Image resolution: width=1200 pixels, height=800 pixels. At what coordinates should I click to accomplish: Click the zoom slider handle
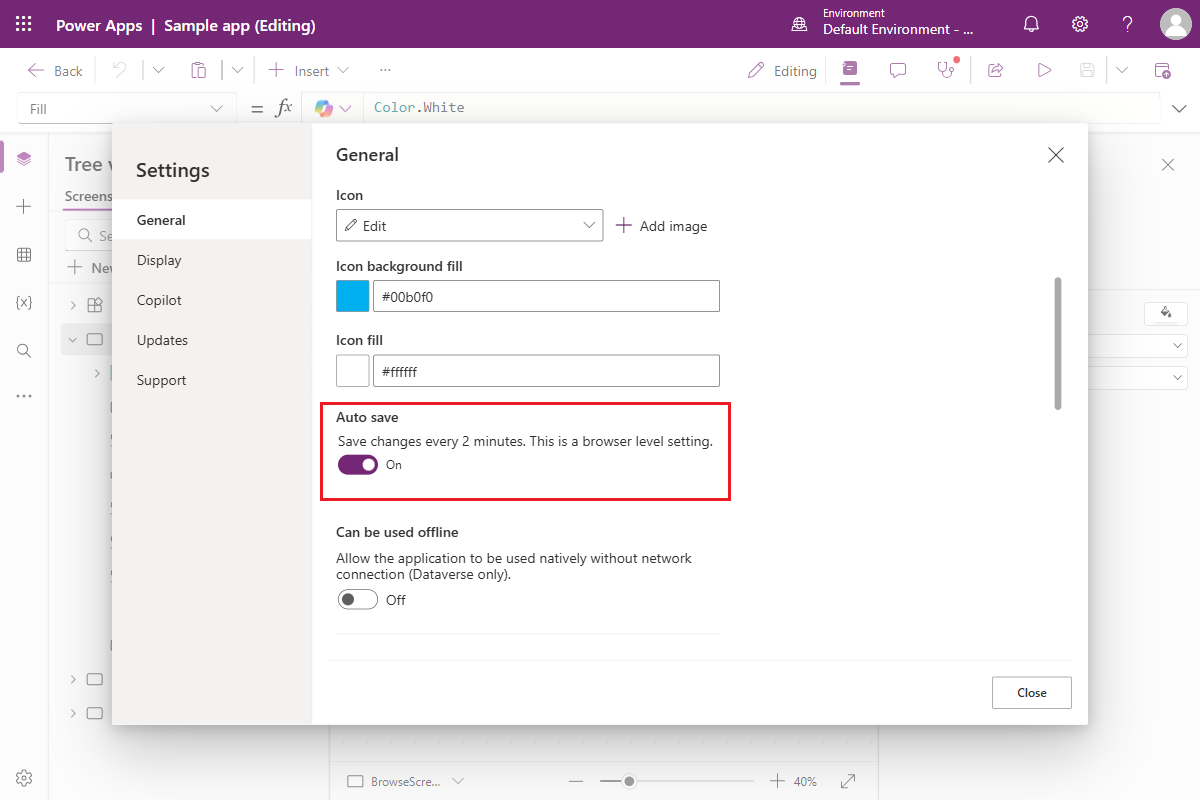[x=628, y=781]
